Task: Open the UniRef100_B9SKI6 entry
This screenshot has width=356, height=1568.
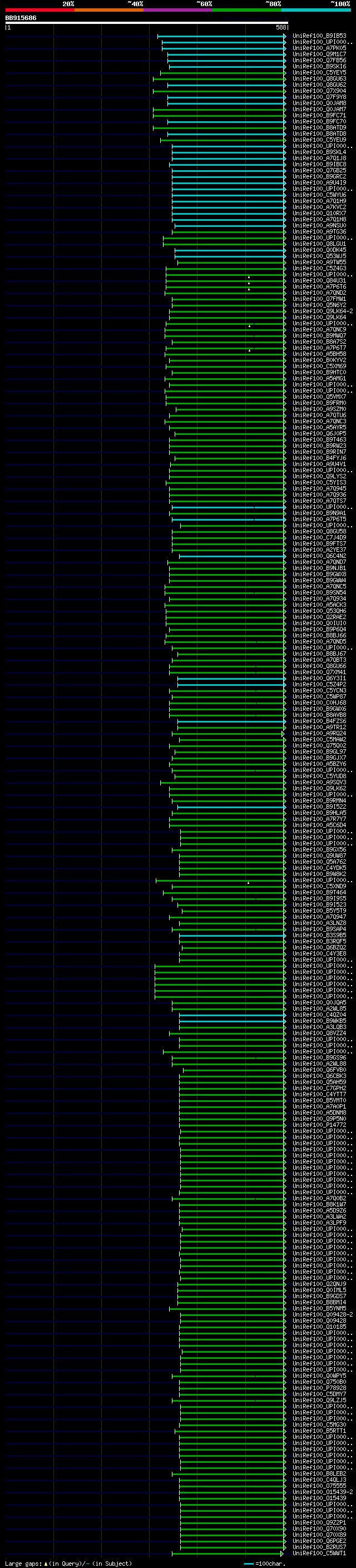Action: (x=319, y=66)
